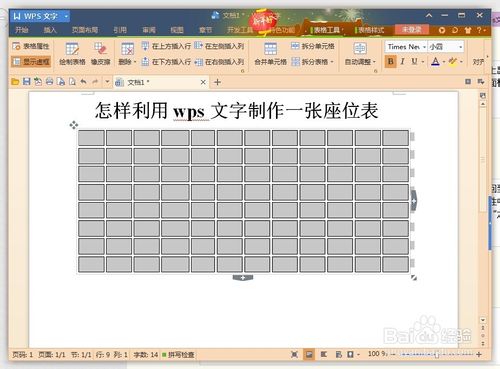Open Table Properties (表格属性)

click(31, 46)
